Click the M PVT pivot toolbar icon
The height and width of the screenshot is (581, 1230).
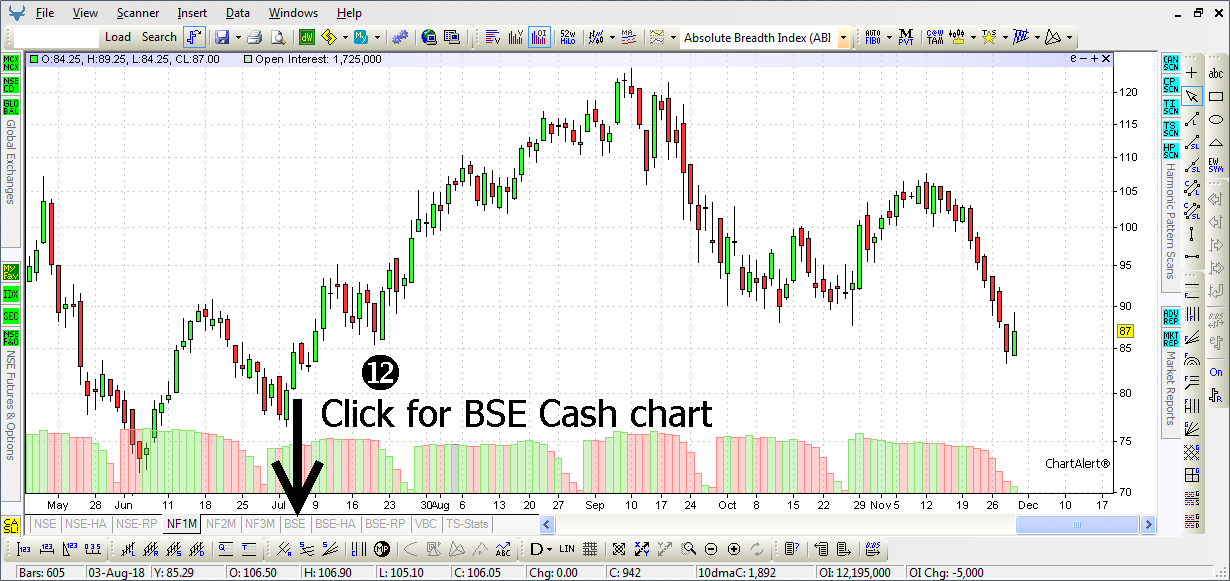[x=906, y=37]
